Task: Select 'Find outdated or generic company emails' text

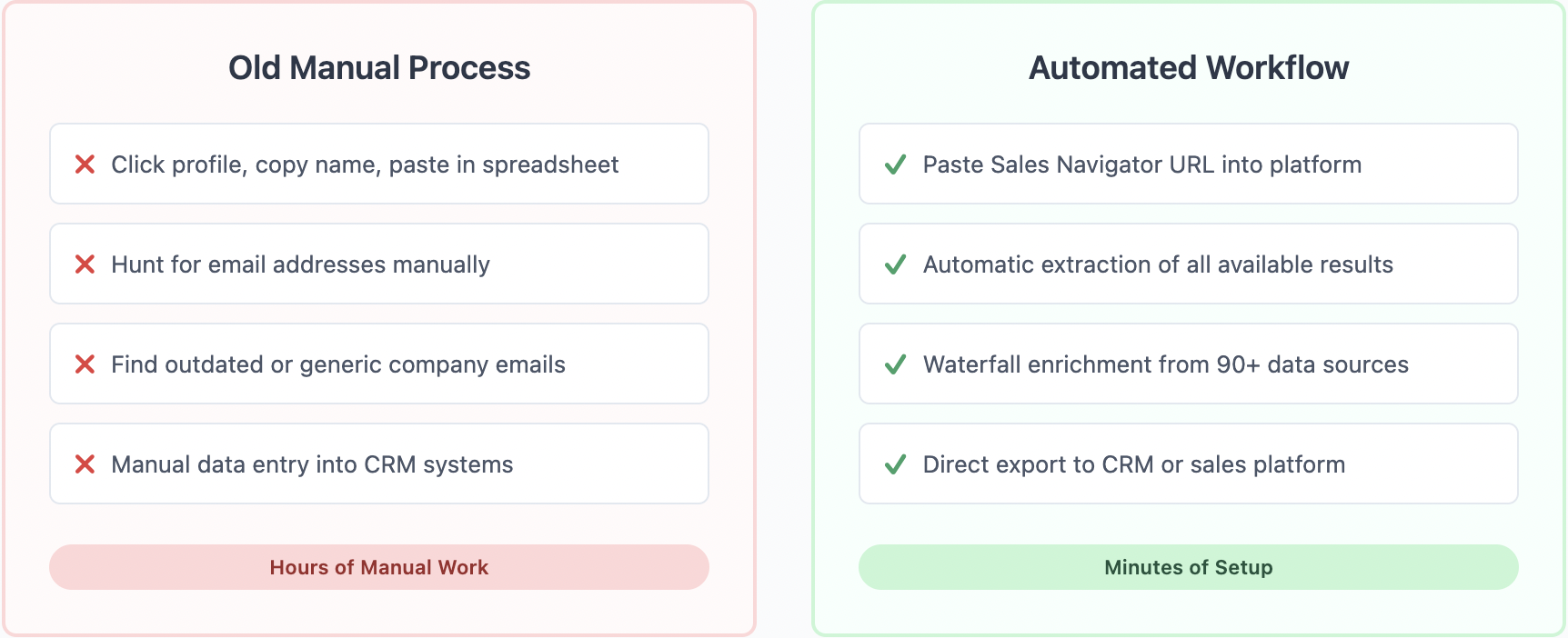Action: pyautogui.click(x=338, y=364)
